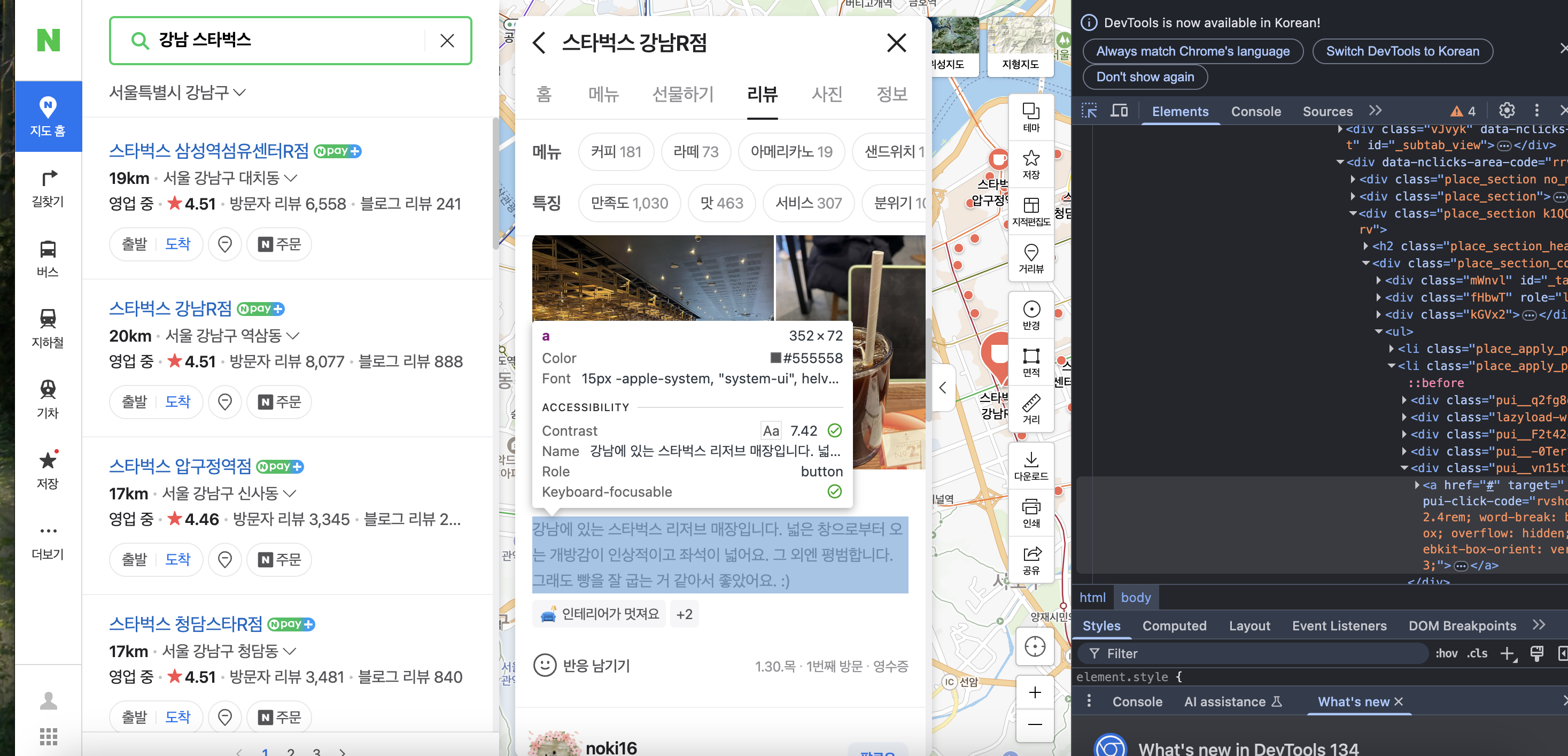Click Switch DevTools to Korean button
This screenshot has width=1568, height=756.
point(1402,51)
